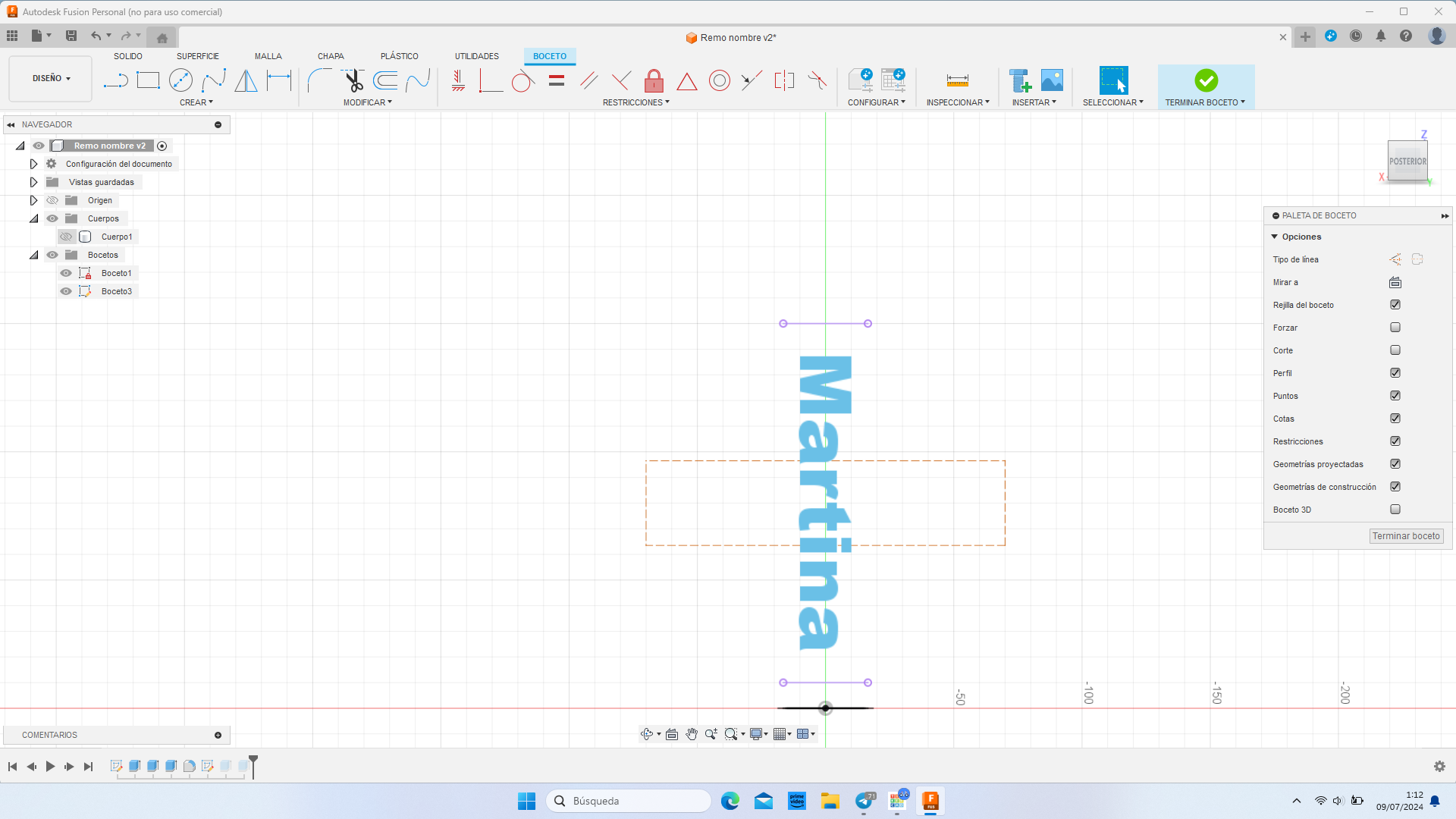1456x819 pixels.
Task: Select the Mirror triangle tool
Action: tap(246, 80)
